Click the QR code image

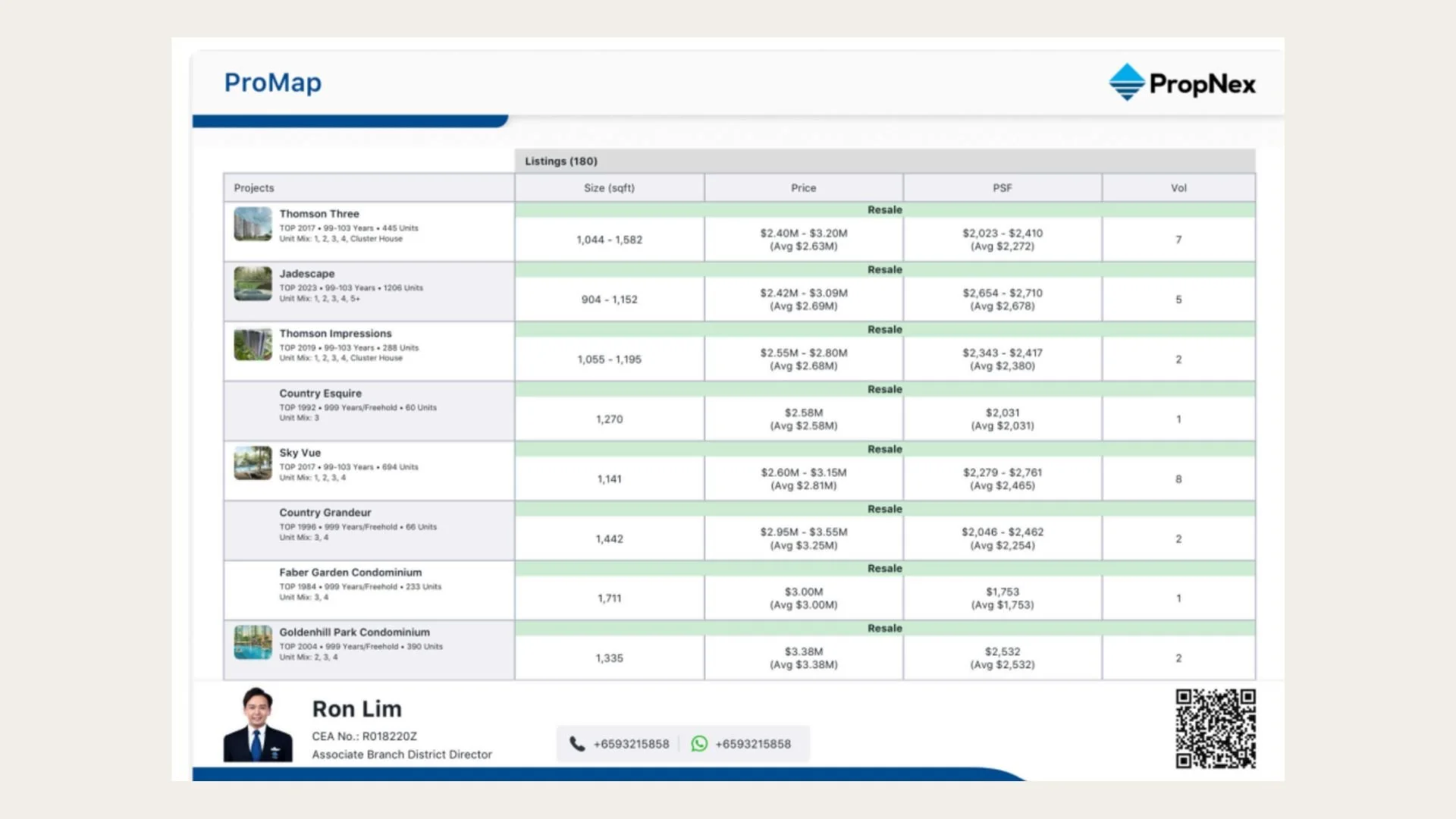(x=1215, y=728)
